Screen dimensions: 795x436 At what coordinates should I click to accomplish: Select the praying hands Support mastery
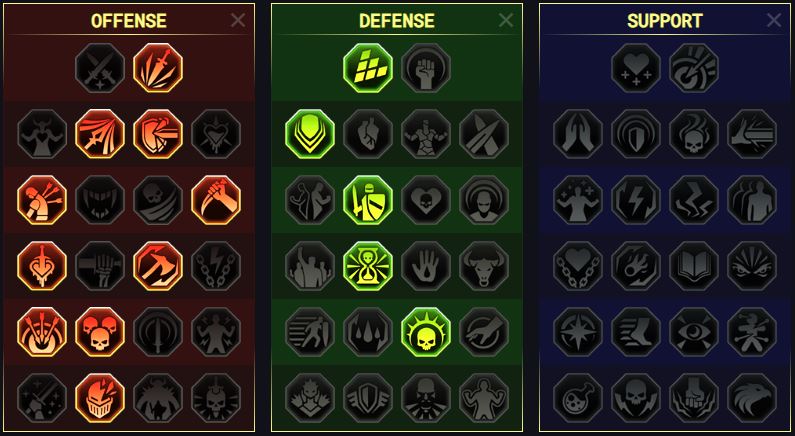(577, 134)
